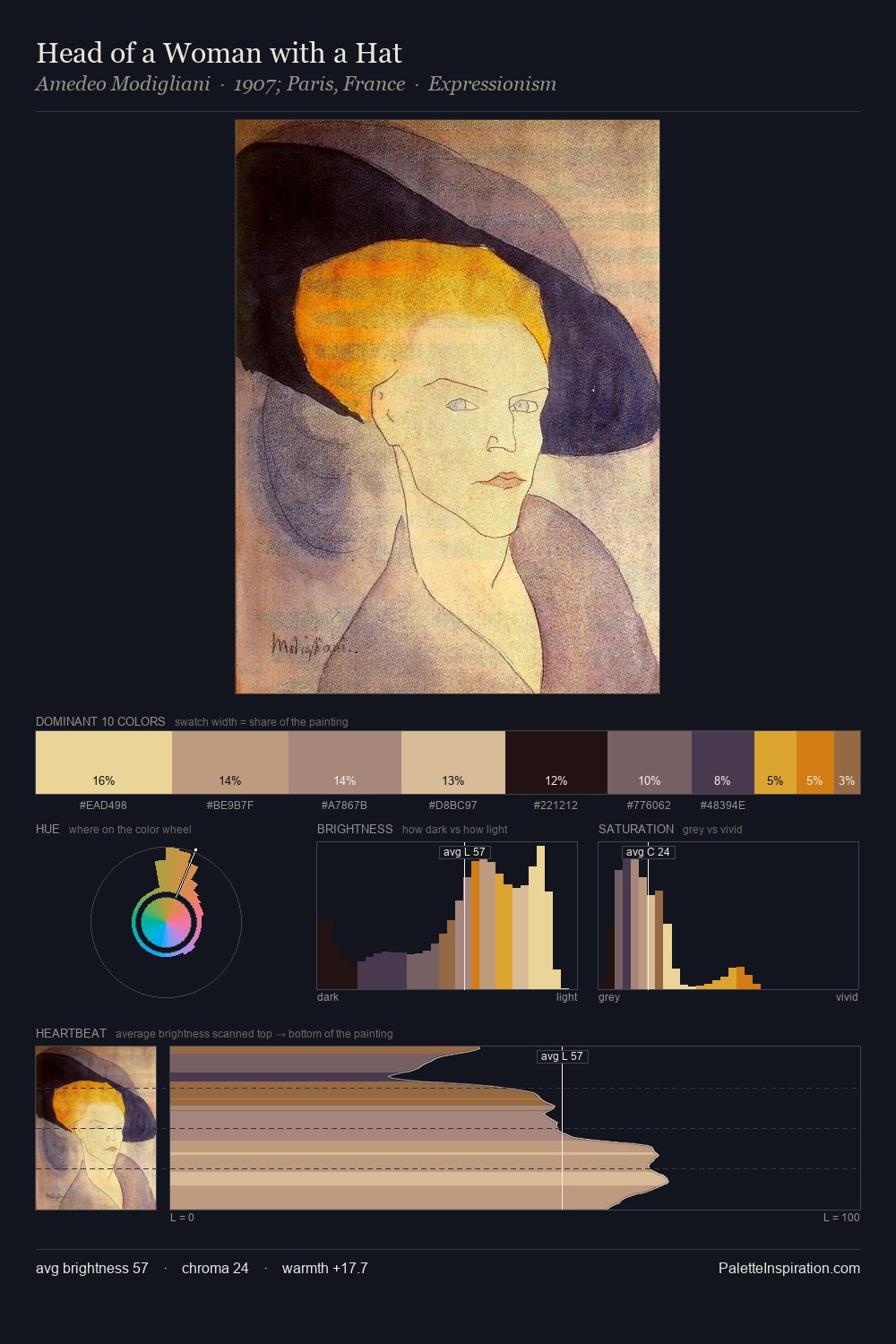Choose the orange 5% swatch
896x1344 pixels.
(814, 762)
